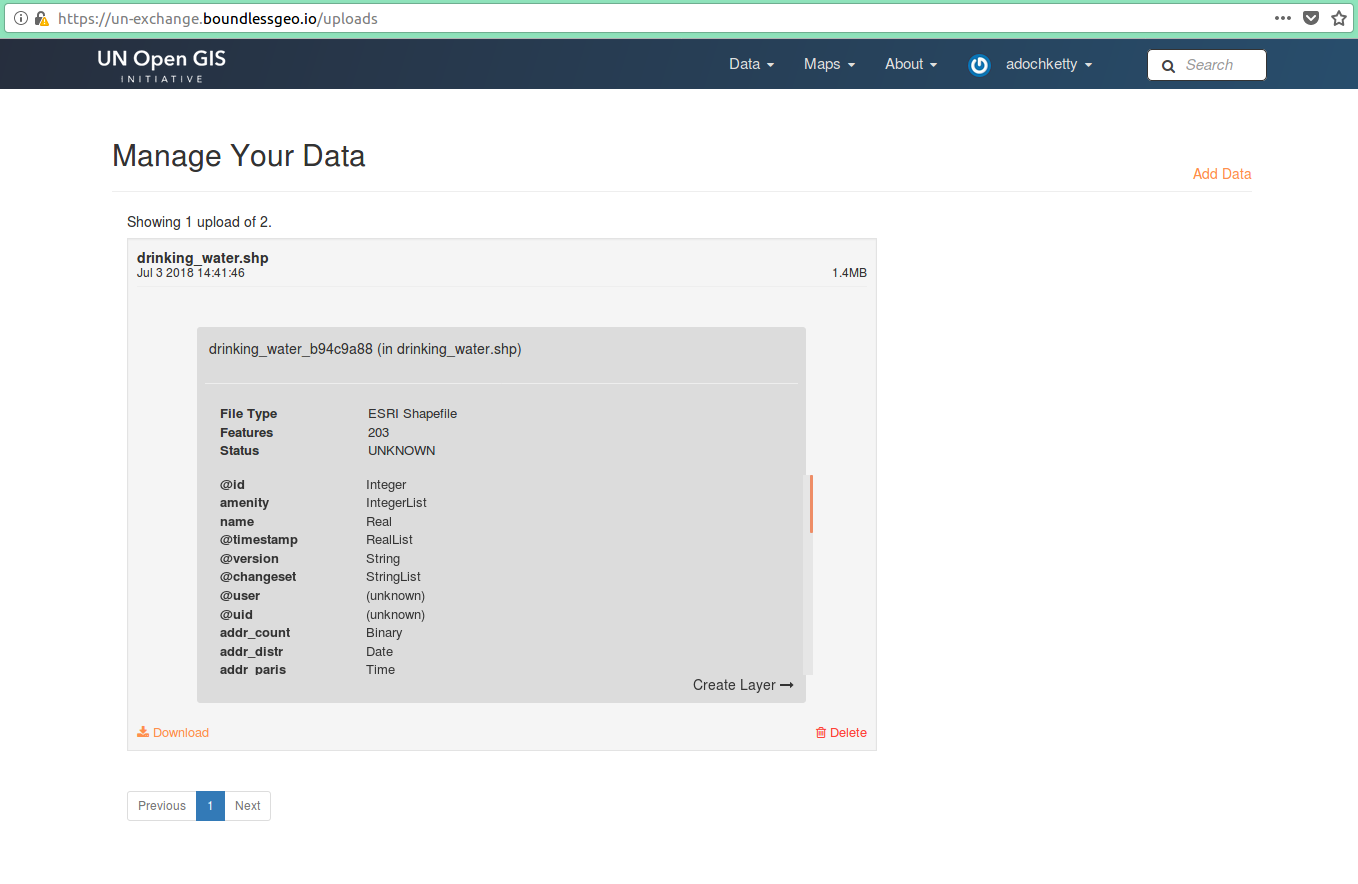Go to the Next page
Viewport: 1358px width, 884px height.
pos(247,806)
